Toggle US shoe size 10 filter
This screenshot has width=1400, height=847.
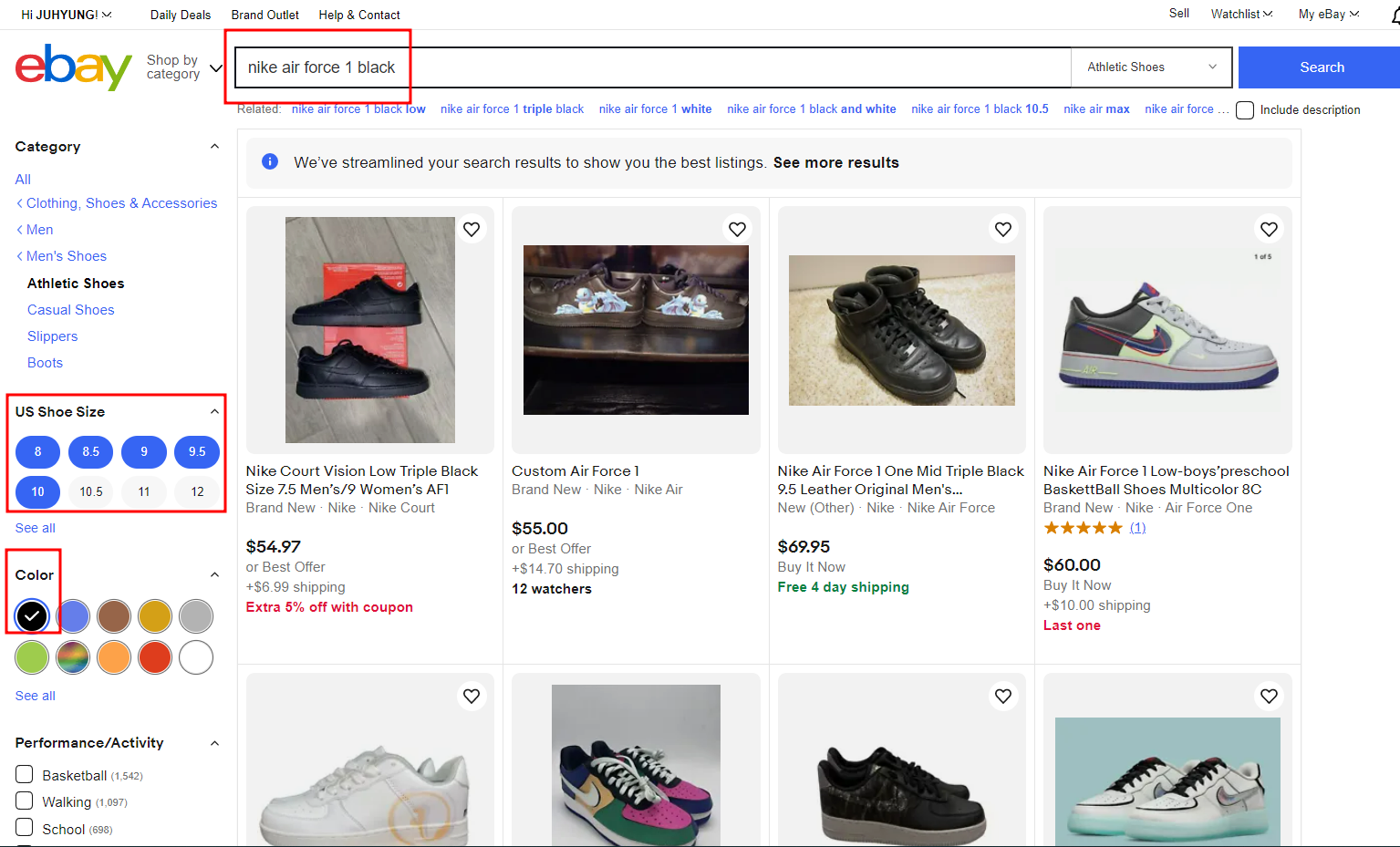37,491
